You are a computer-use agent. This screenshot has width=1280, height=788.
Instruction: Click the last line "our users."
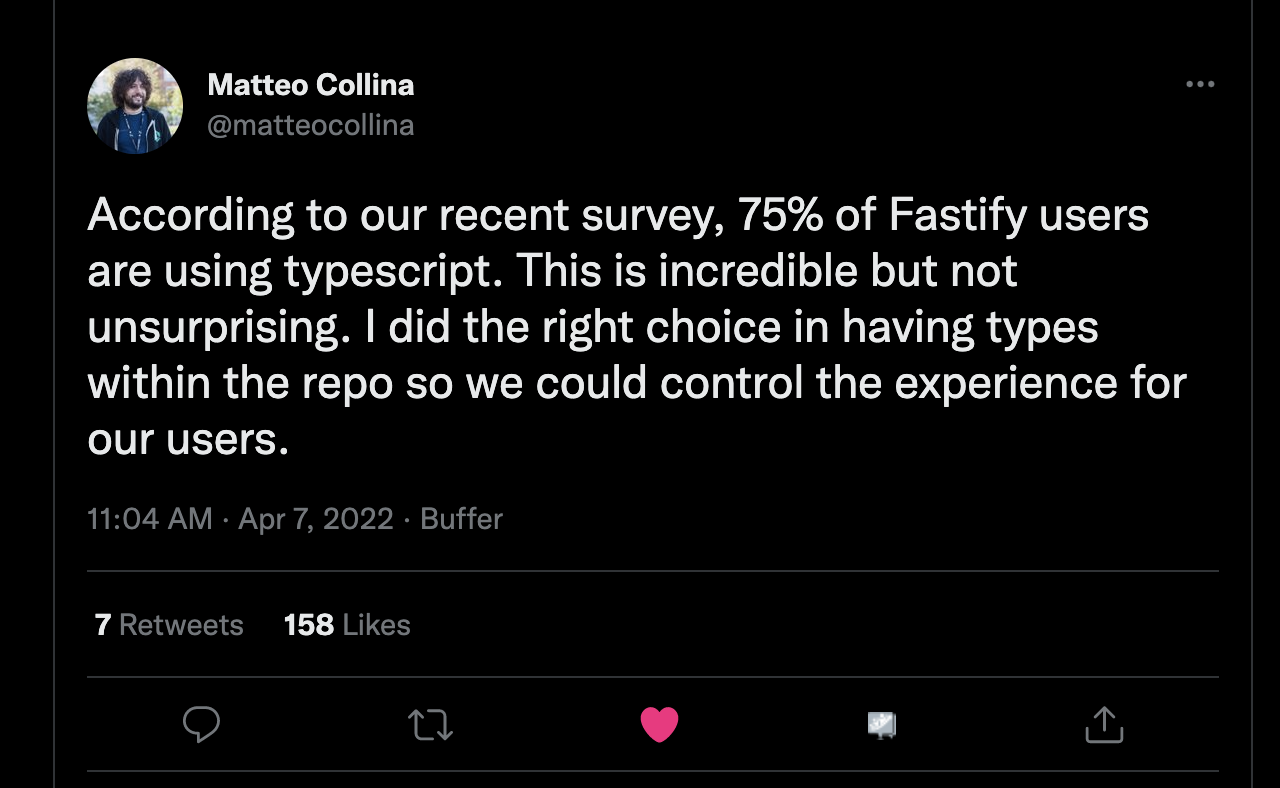point(188,441)
